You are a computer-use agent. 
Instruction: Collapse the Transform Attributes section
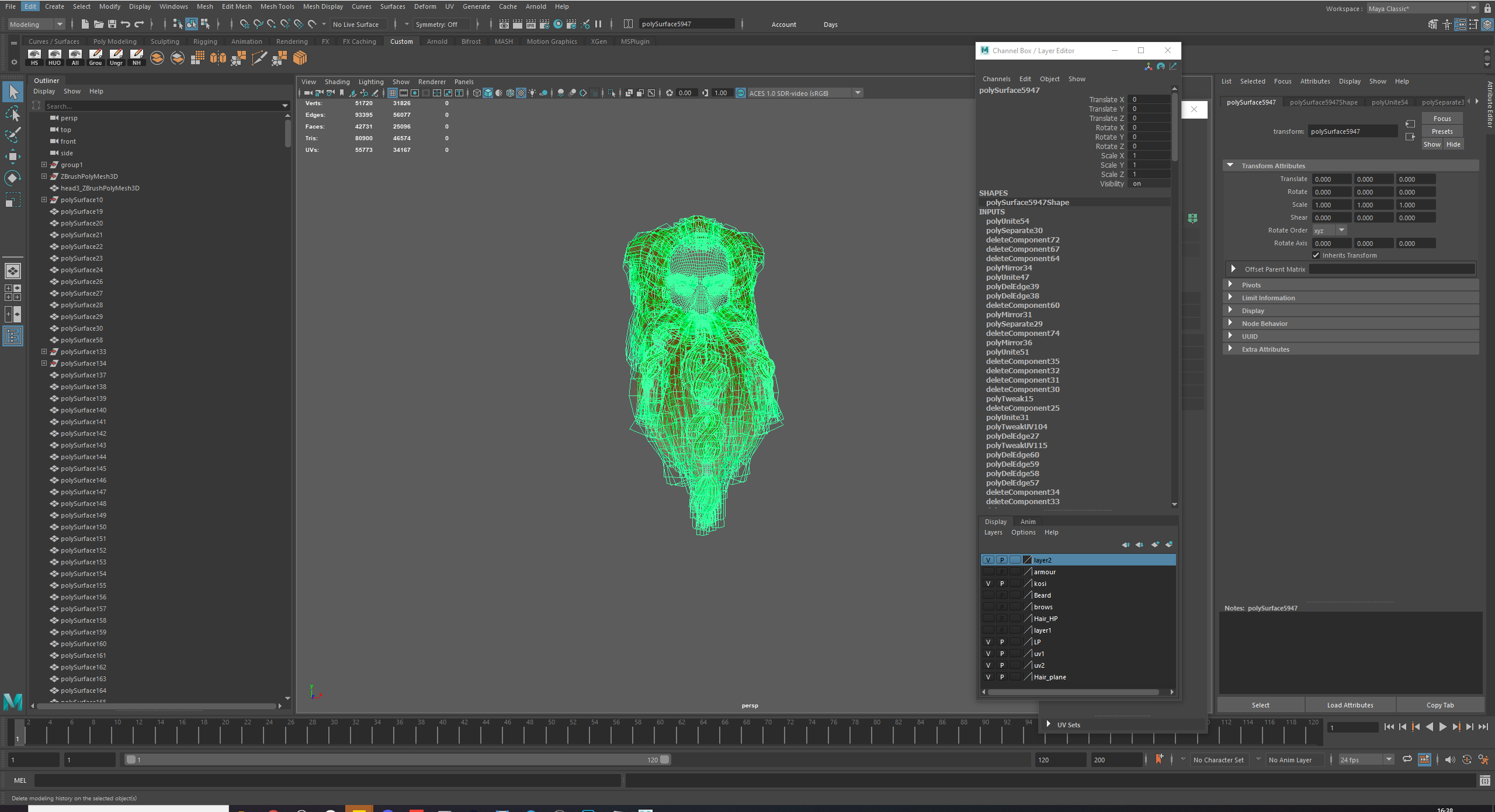1230,165
